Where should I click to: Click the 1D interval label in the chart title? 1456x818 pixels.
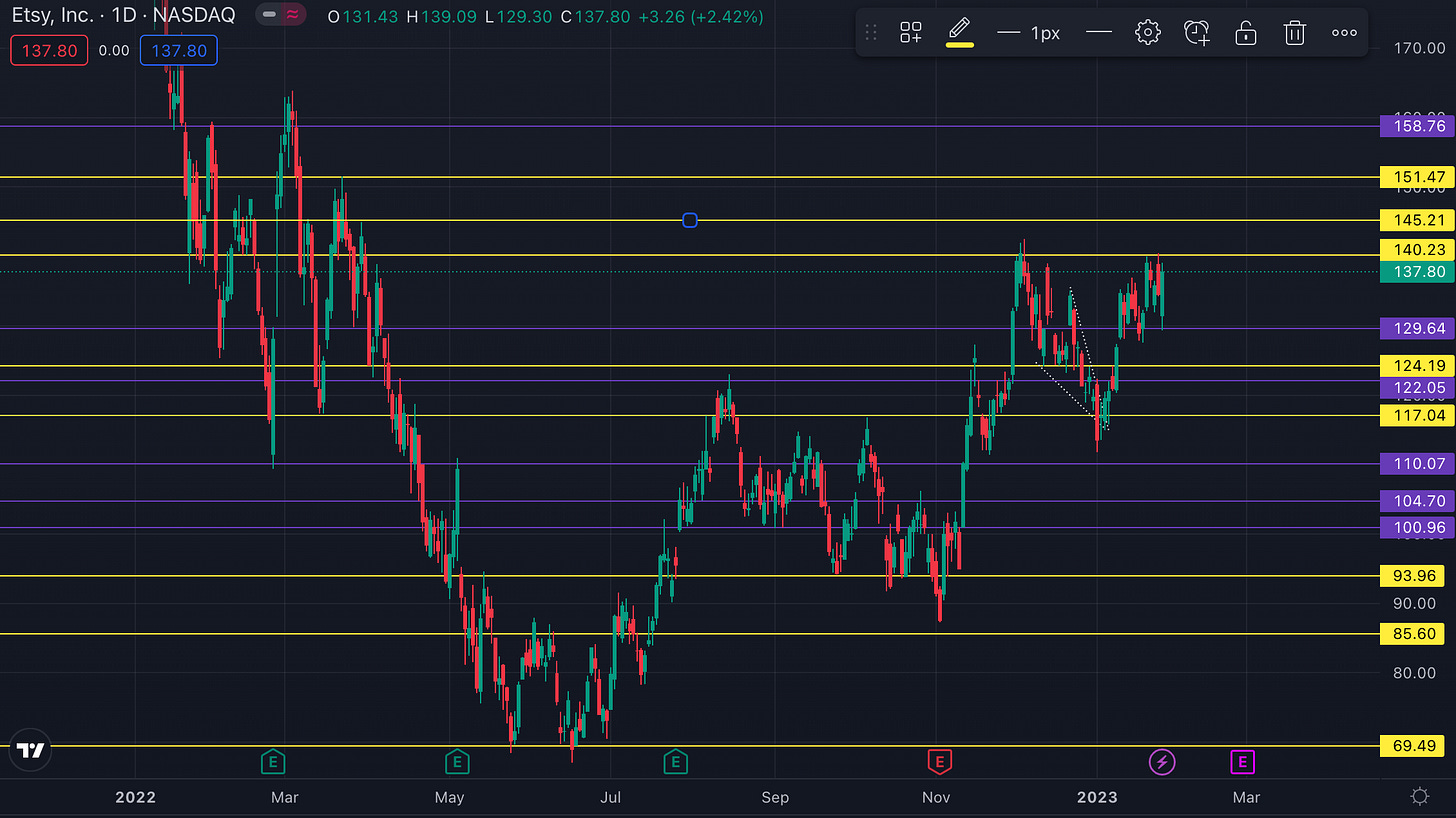[x=124, y=16]
